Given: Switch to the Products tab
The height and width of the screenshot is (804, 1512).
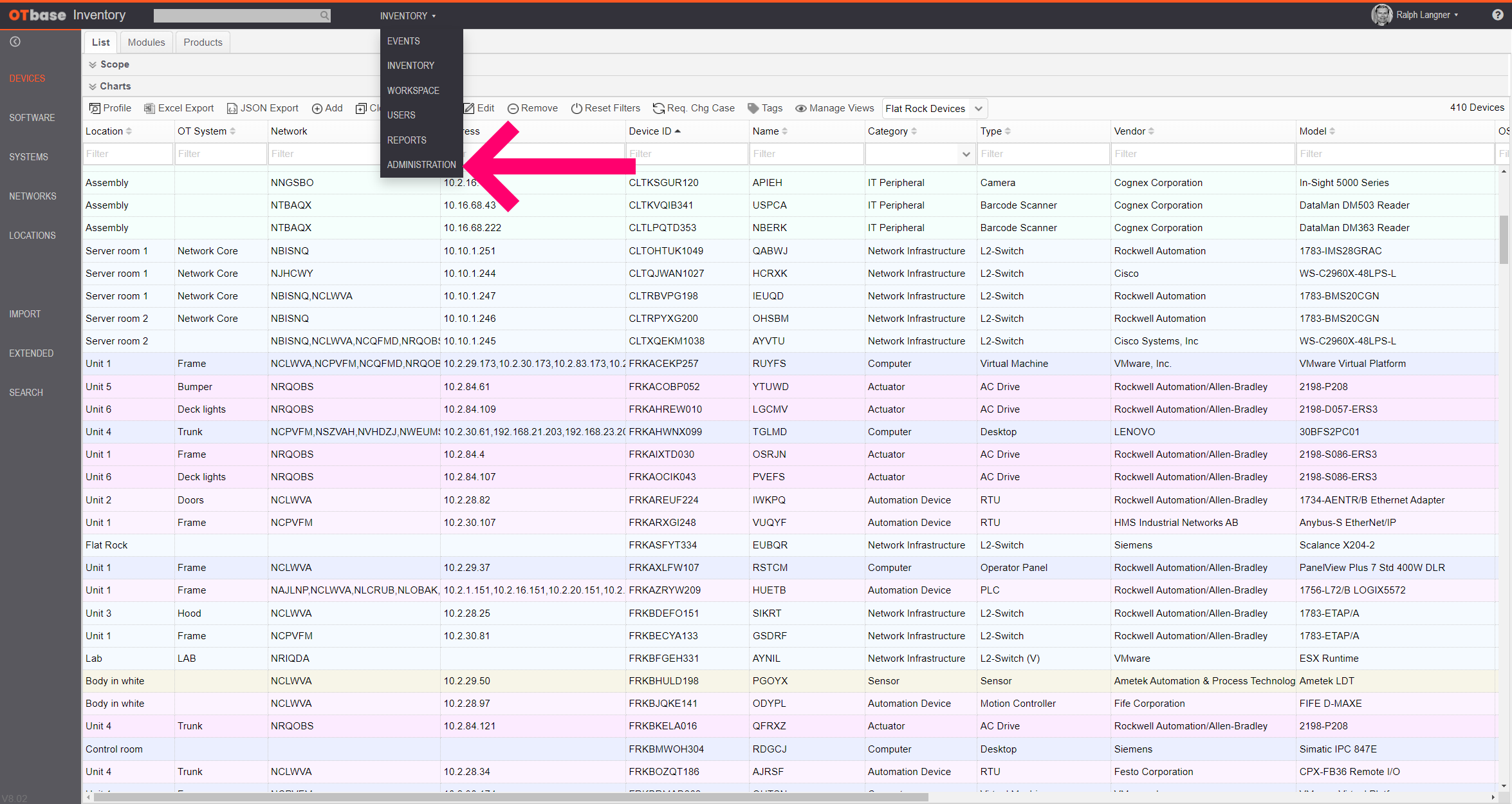Looking at the screenshot, I should 203,42.
